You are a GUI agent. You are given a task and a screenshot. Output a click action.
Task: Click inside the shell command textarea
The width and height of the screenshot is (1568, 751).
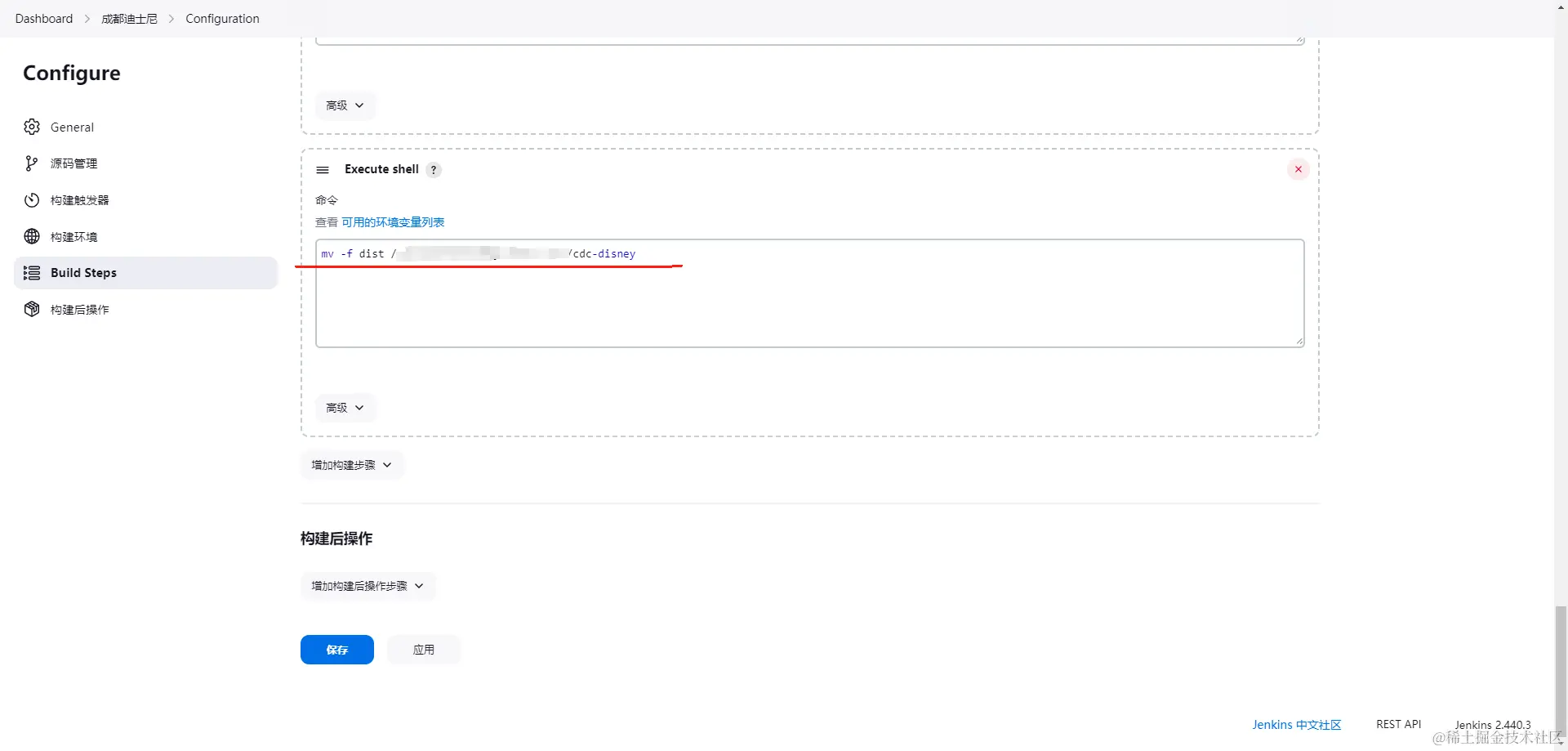(808, 302)
